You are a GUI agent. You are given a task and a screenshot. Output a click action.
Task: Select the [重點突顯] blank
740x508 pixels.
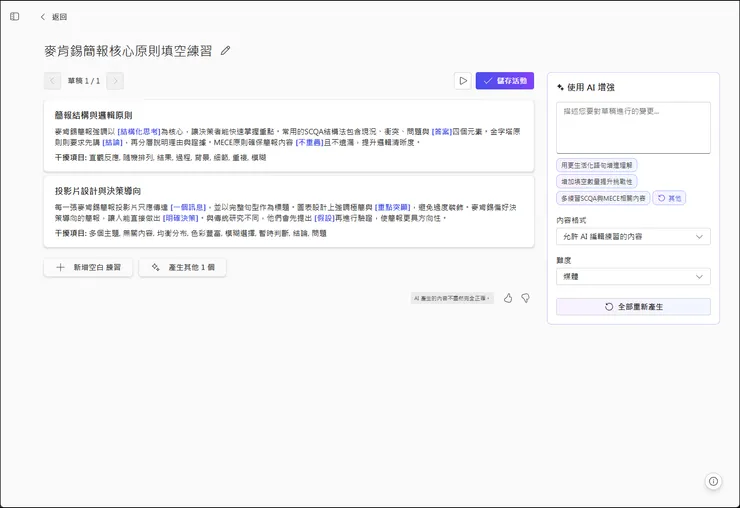(393, 207)
